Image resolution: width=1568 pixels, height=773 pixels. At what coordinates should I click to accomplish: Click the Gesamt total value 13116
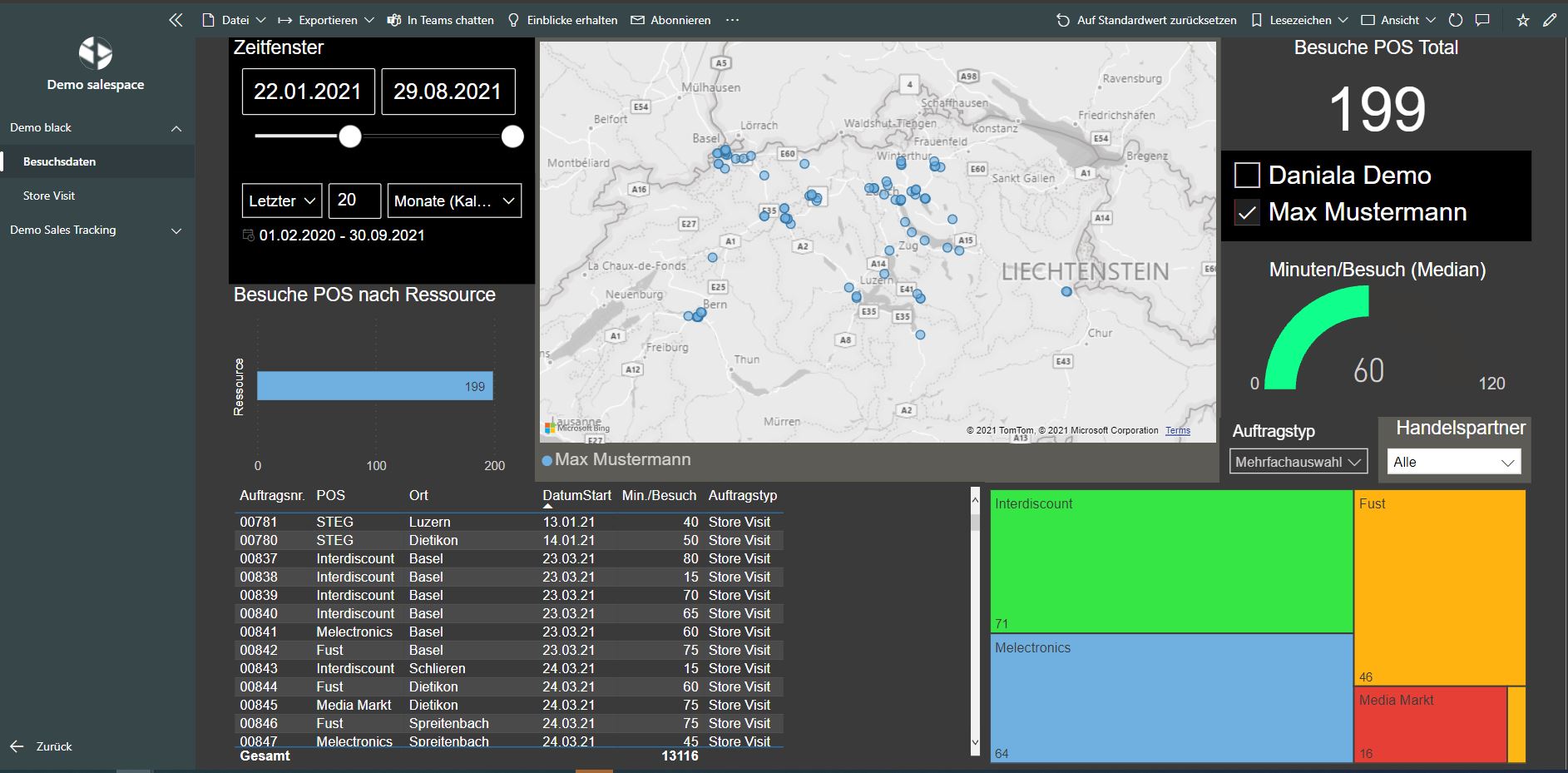pyautogui.click(x=680, y=756)
